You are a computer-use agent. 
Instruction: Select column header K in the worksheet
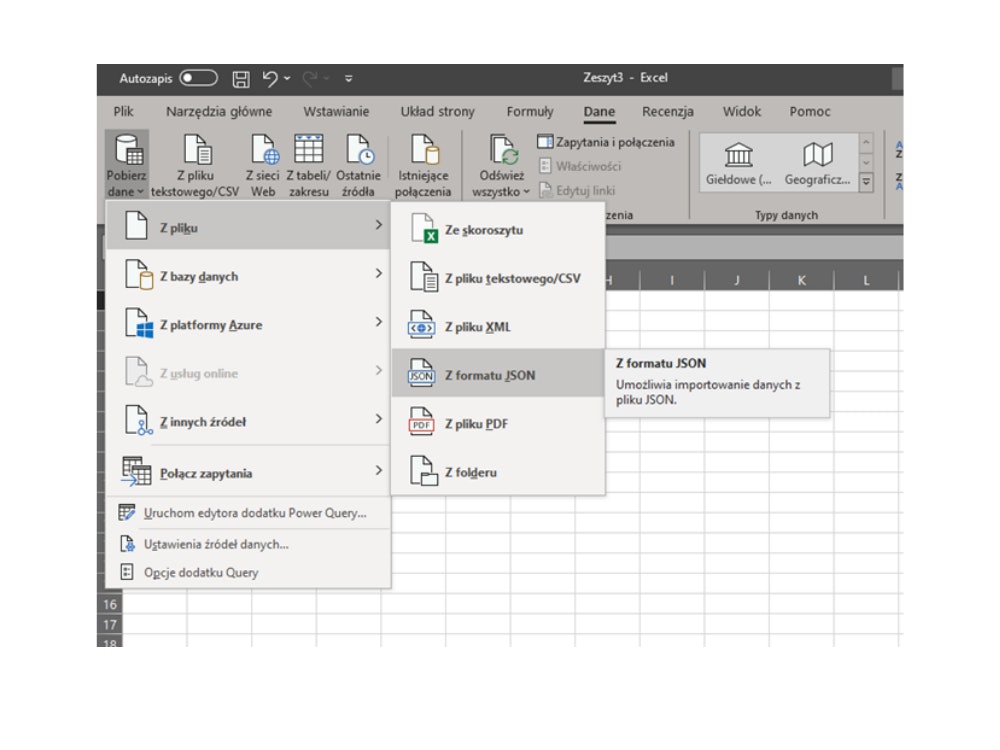tap(800, 280)
